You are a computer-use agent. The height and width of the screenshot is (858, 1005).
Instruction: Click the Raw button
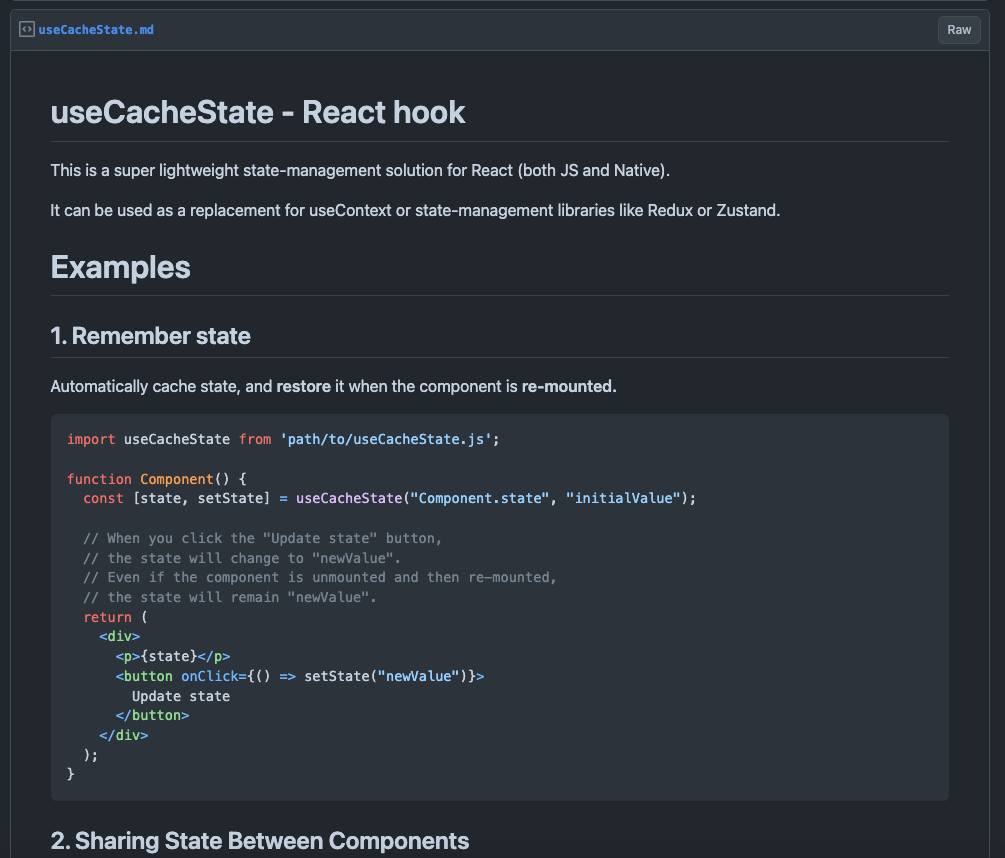click(x=959, y=30)
